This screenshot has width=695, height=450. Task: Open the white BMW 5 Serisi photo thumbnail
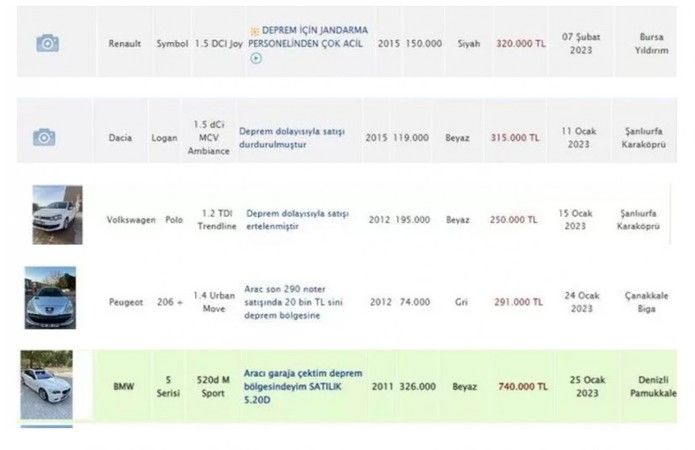point(47,384)
